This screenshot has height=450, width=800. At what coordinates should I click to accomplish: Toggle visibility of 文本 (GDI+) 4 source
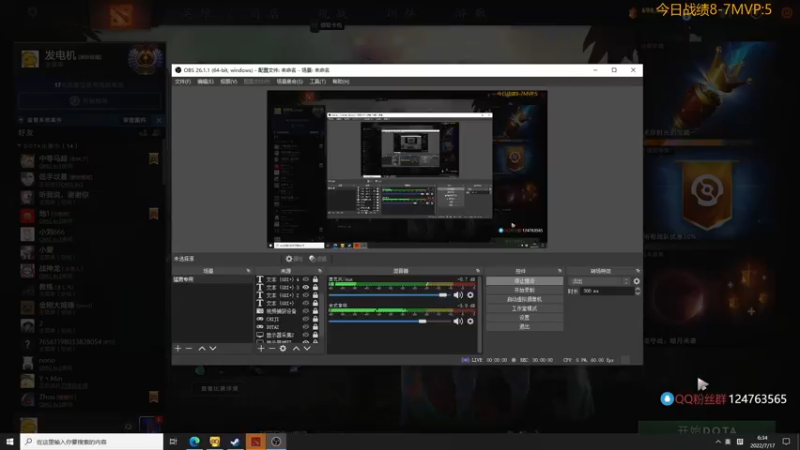tap(306, 280)
